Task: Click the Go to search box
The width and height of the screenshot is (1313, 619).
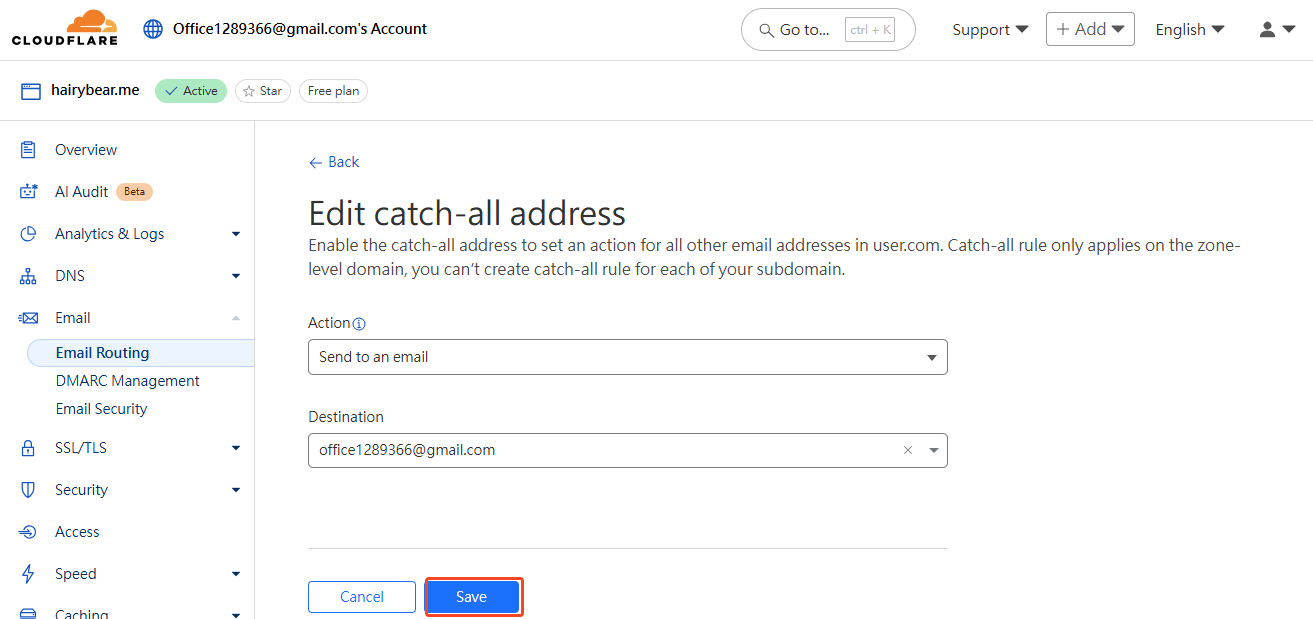Action: tap(828, 30)
